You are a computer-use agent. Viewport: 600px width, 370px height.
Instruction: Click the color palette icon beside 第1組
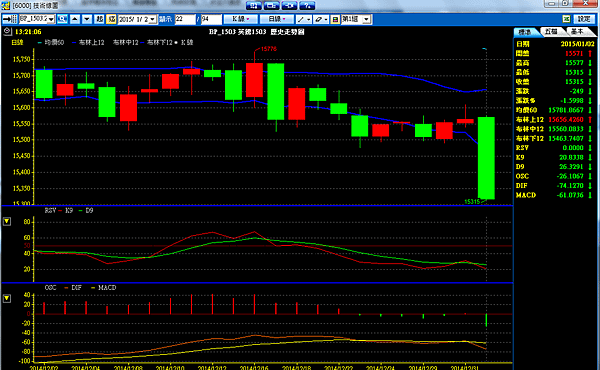click(x=335, y=19)
